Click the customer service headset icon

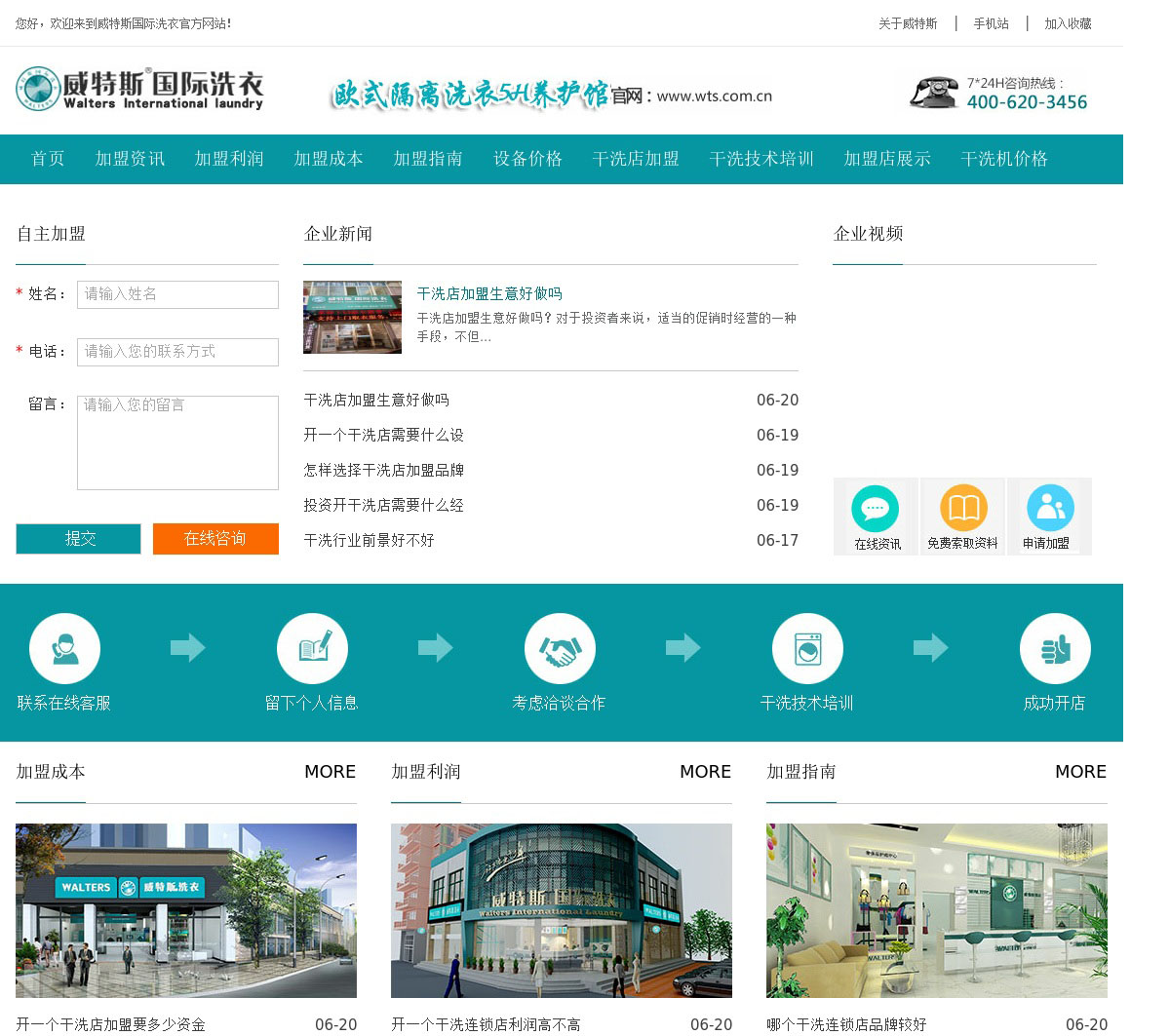64,649
